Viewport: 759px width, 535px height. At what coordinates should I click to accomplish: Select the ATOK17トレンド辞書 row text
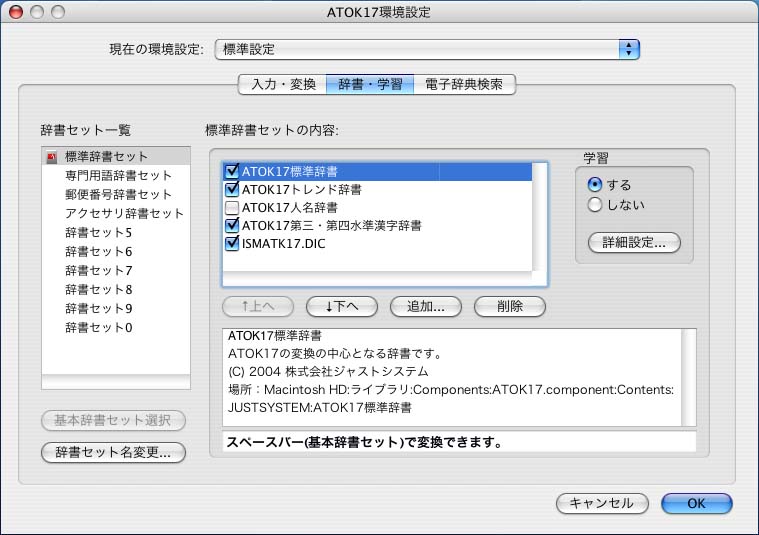tap(302, 189)
